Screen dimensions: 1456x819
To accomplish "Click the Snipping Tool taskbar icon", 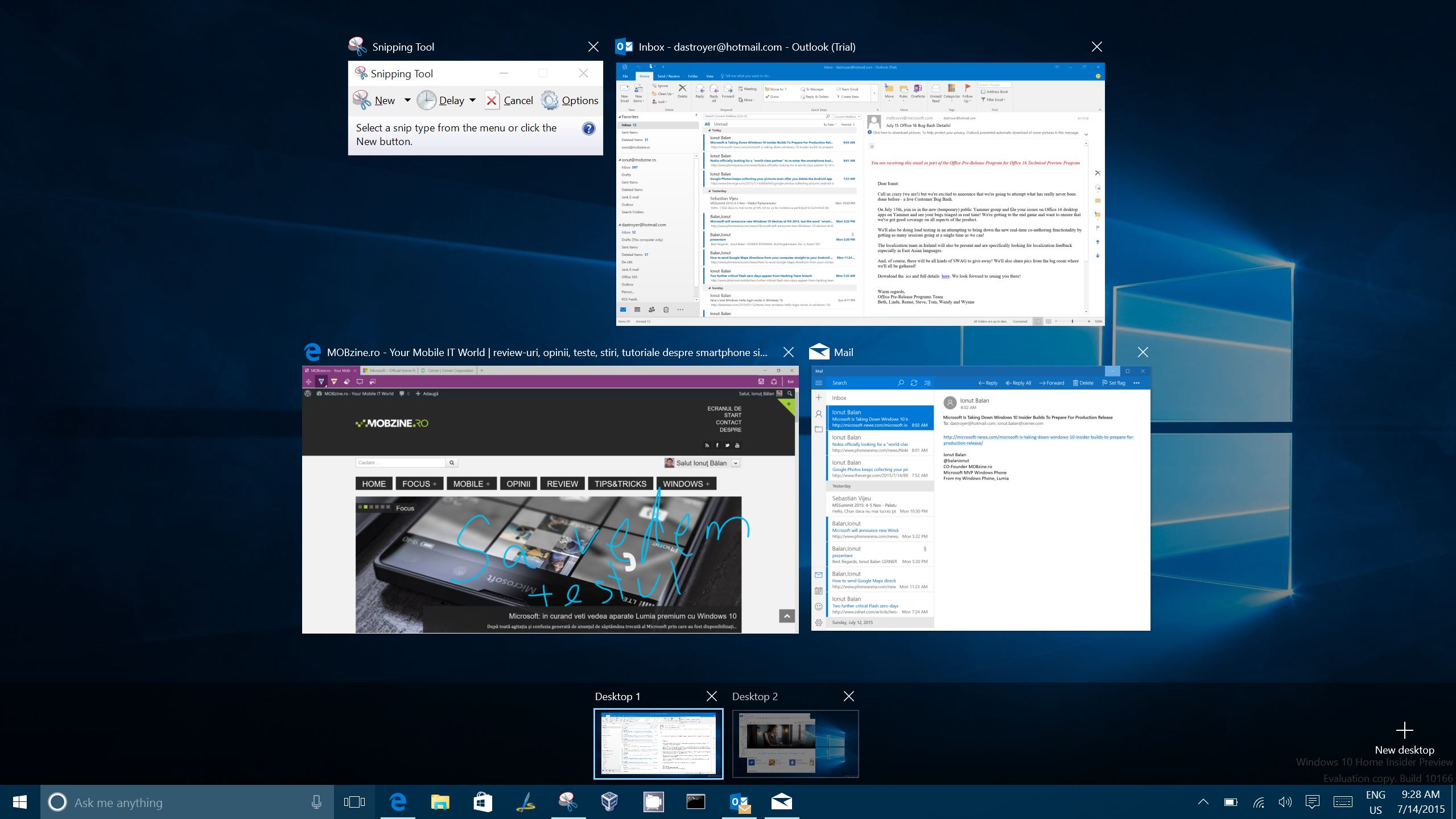I will coord(567,802).
